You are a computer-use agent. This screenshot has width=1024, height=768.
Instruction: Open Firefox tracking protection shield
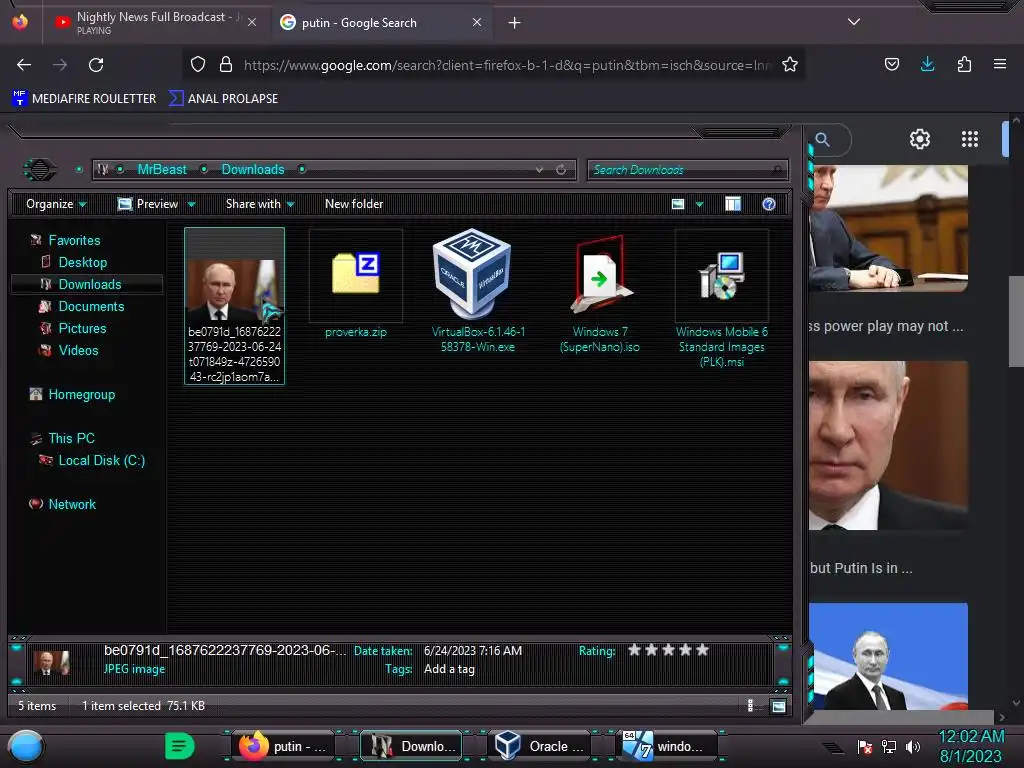pyautogui.click(x=198, y=64)
